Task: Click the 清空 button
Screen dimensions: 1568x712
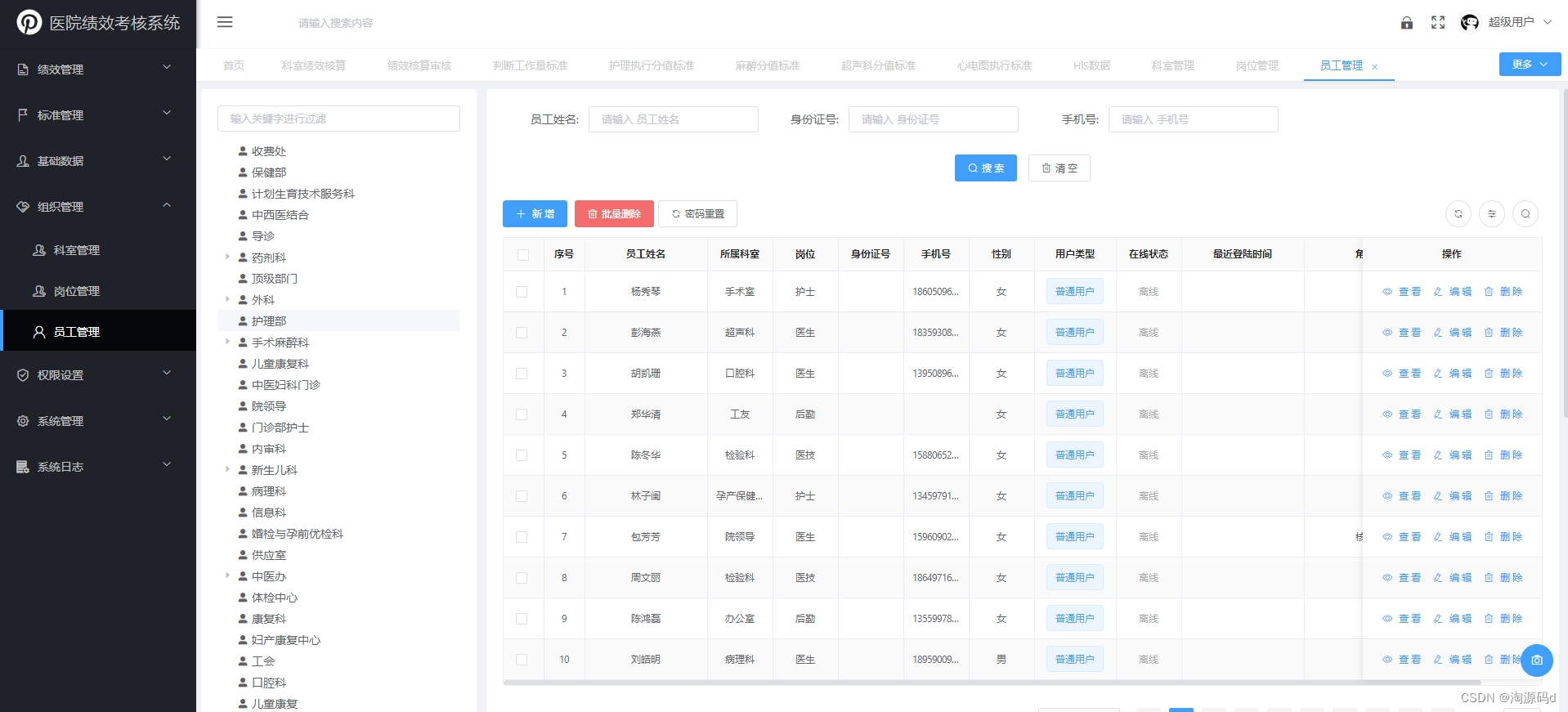Action: tap(1060, 168)
